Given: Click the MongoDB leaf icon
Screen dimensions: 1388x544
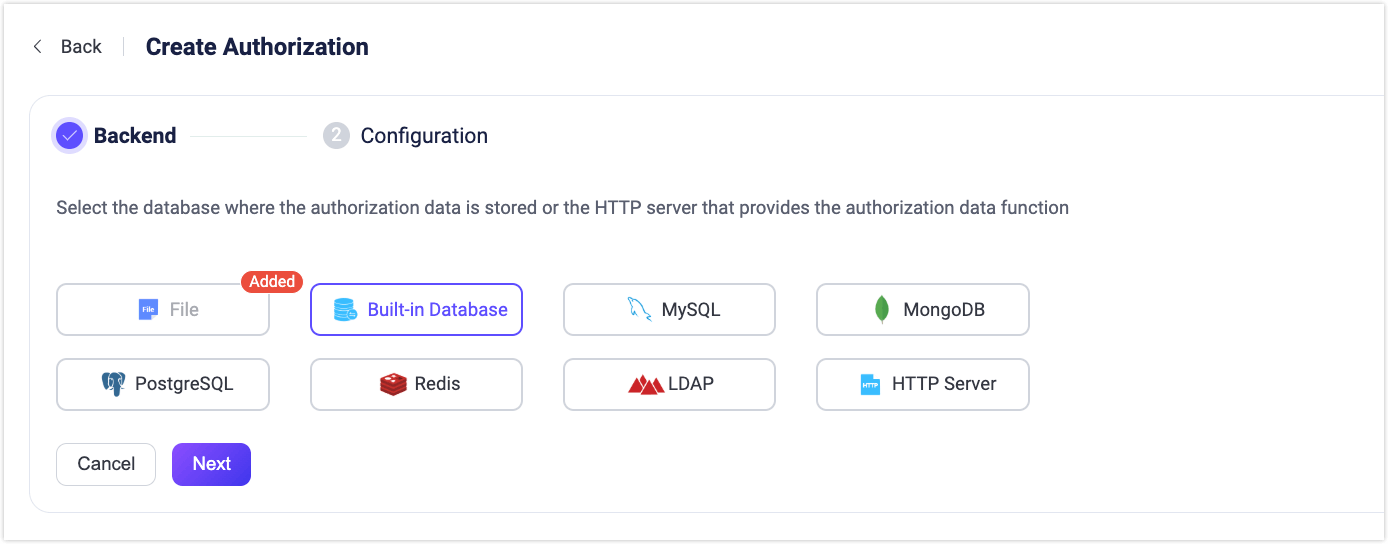Looking at the screenshot, I should click(x=882, y=310).
